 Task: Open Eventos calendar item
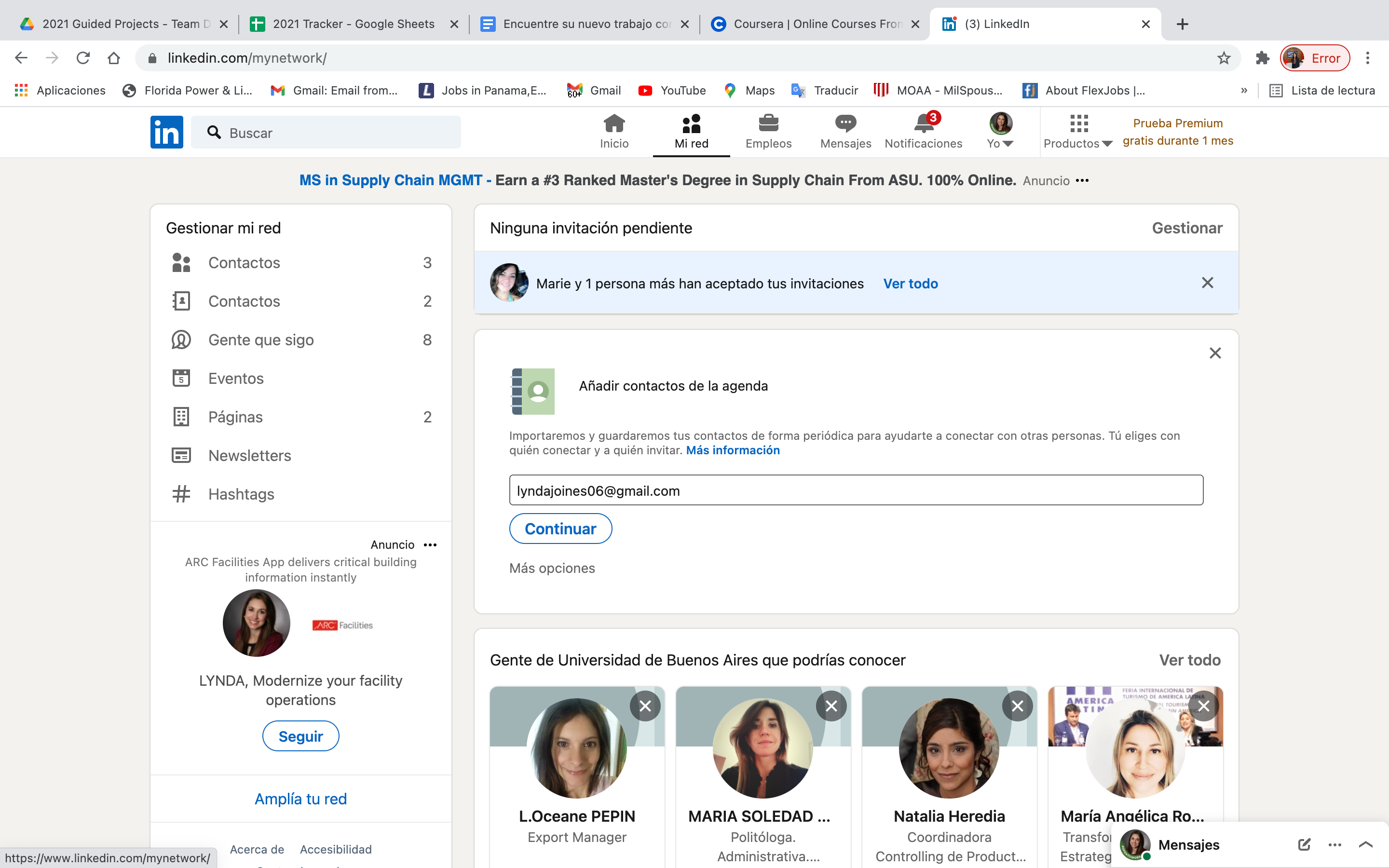pyautogui.click(x=235, y=379)
